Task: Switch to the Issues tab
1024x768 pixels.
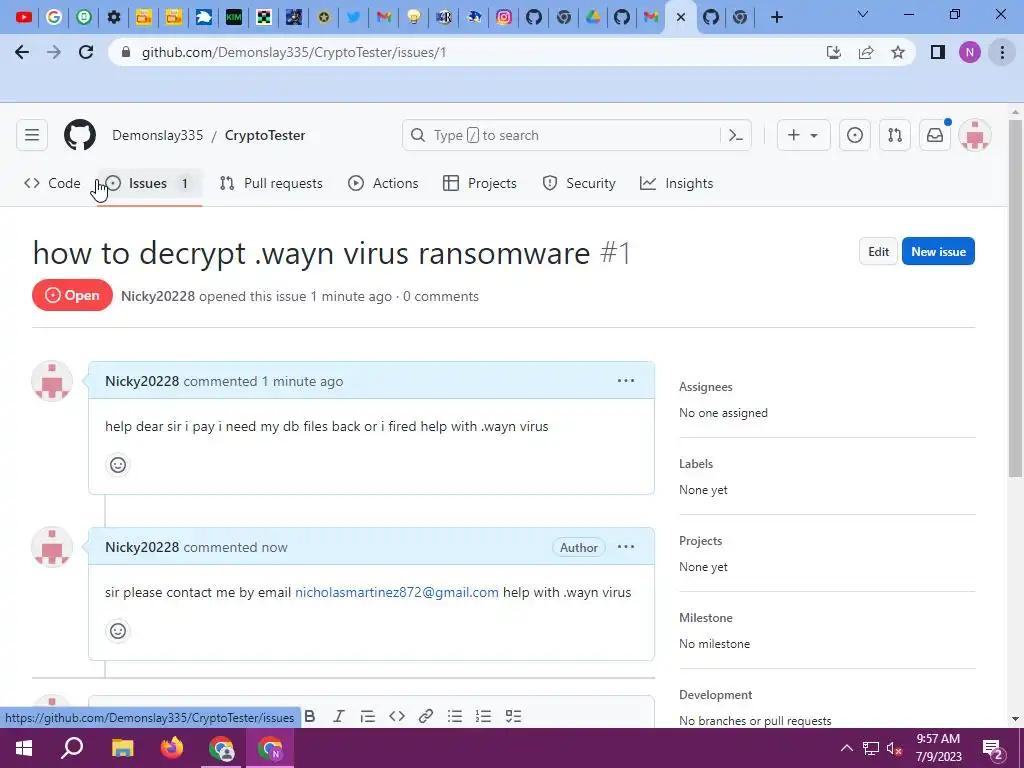Action: click(149, 184)
